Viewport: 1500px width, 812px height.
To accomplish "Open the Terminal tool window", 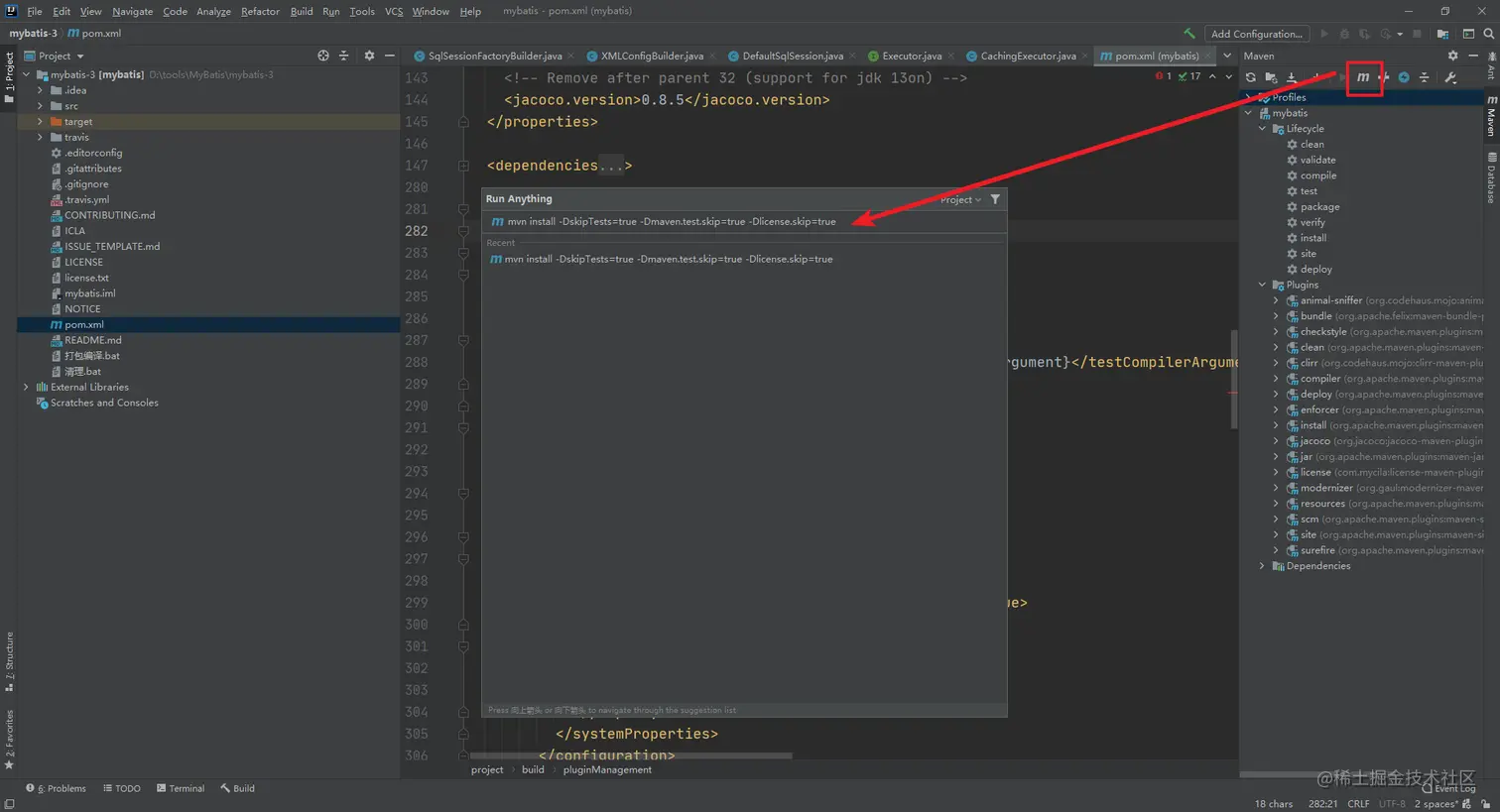I will click(x=181, y=788).
